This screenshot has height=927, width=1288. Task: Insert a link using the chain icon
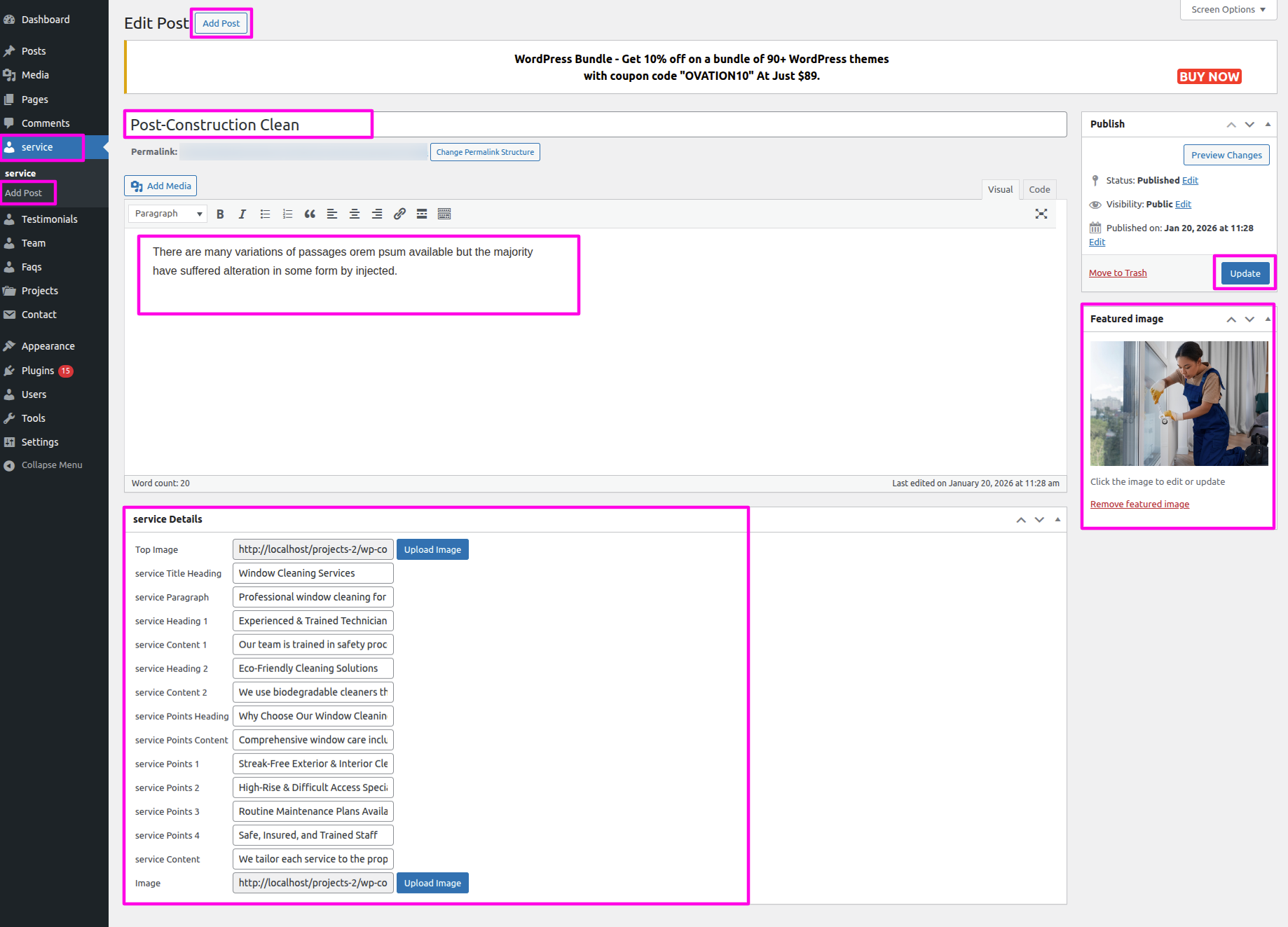tap(399, 214)
